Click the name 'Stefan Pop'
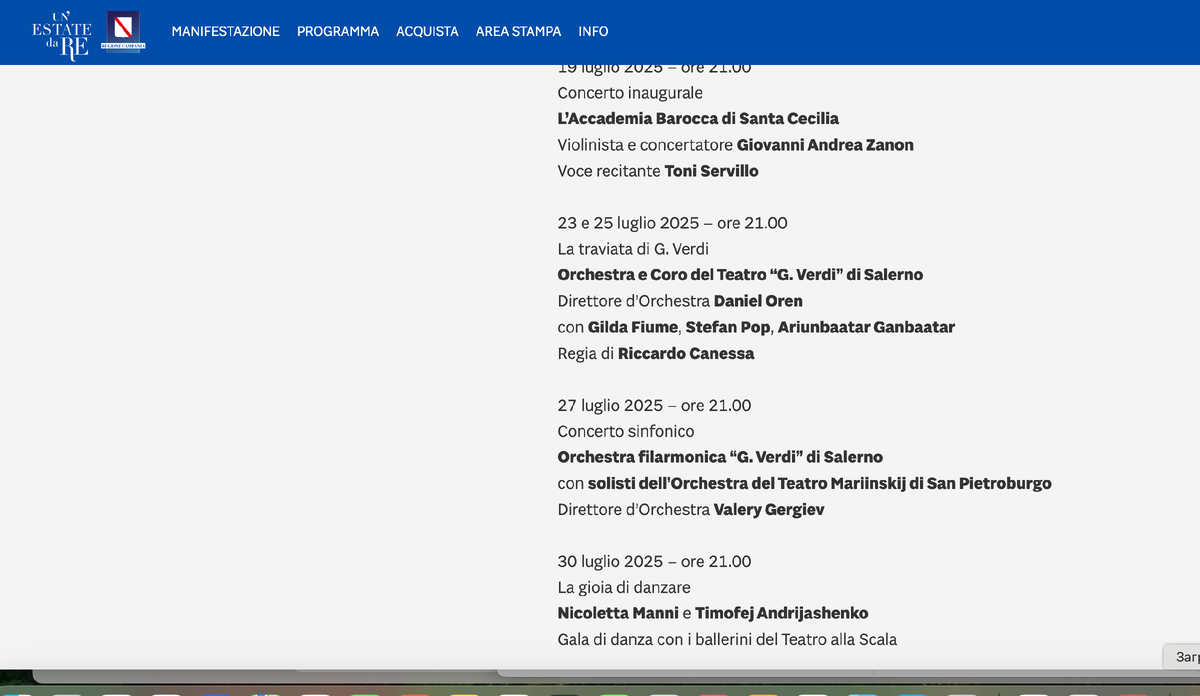Viewport: 1200px width, 696px height. pos(727,327)
